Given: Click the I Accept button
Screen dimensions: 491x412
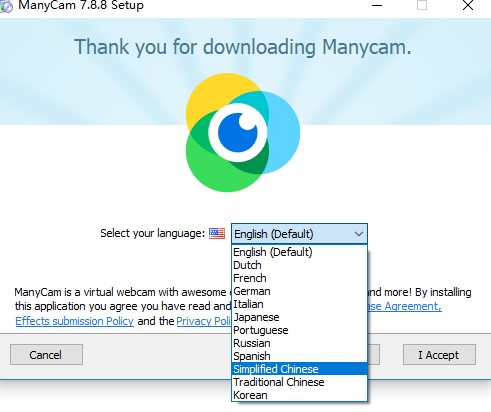Looking at the screenshot, I should (439, 355).
